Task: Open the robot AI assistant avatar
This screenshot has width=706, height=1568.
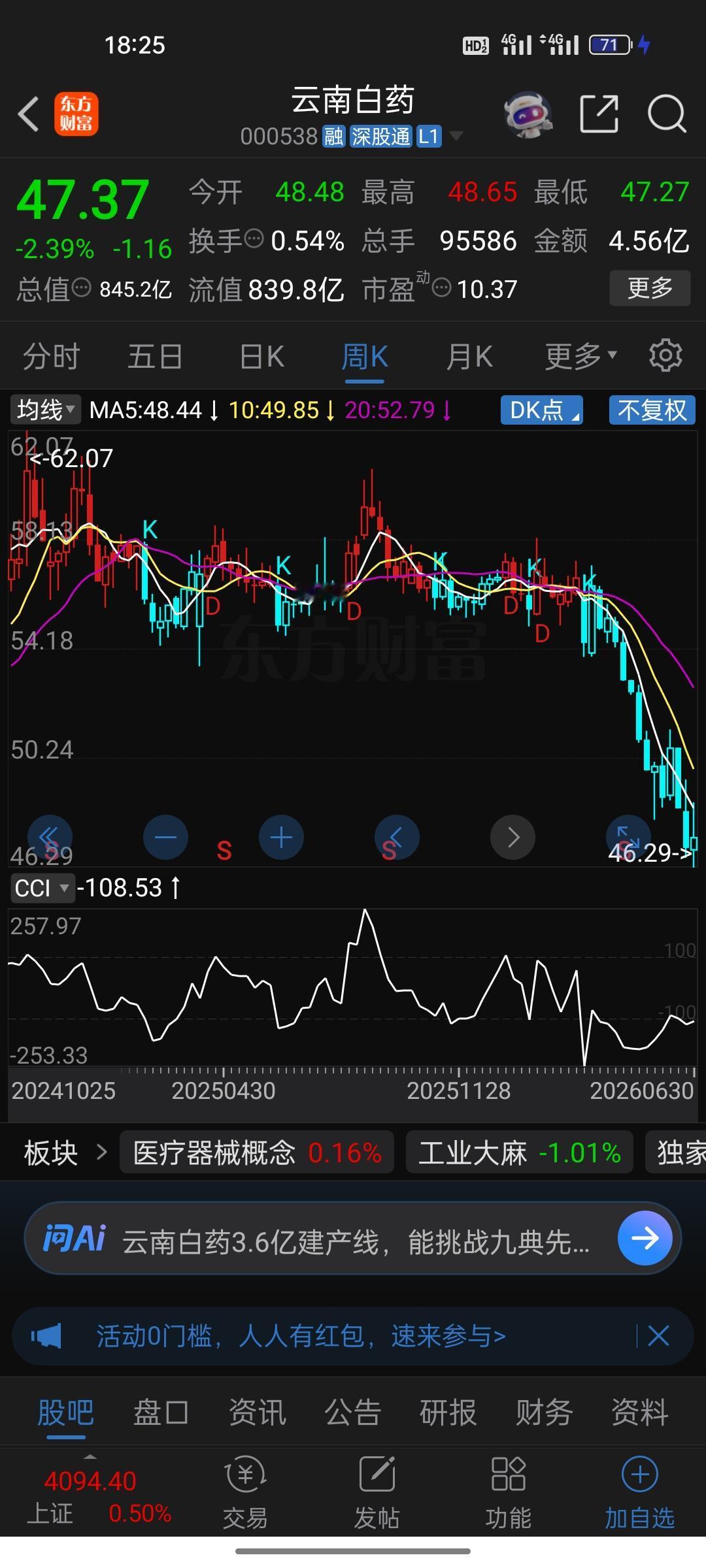Action: [528, 114]
